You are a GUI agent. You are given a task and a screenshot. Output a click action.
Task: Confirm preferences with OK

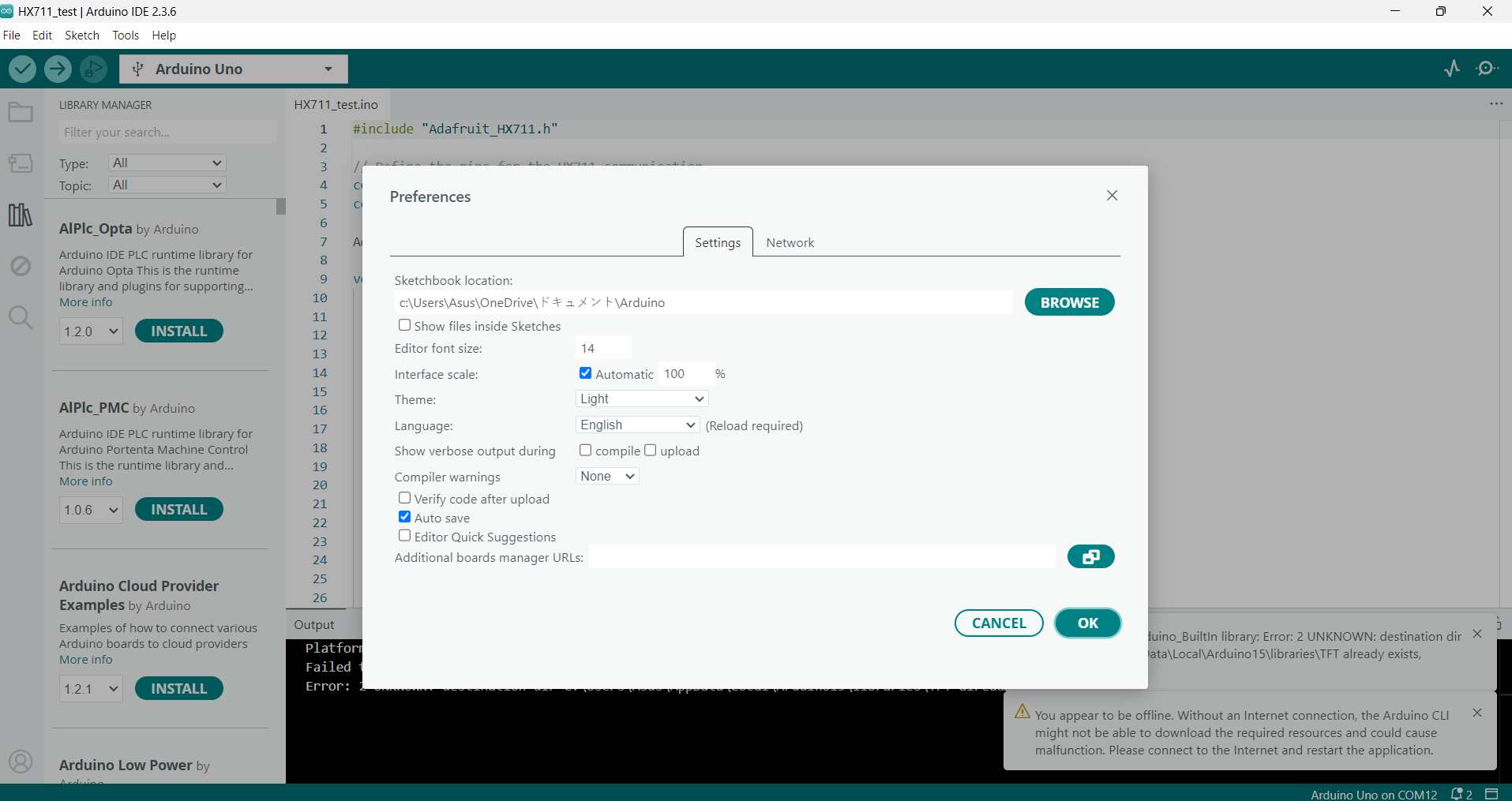1088,623
